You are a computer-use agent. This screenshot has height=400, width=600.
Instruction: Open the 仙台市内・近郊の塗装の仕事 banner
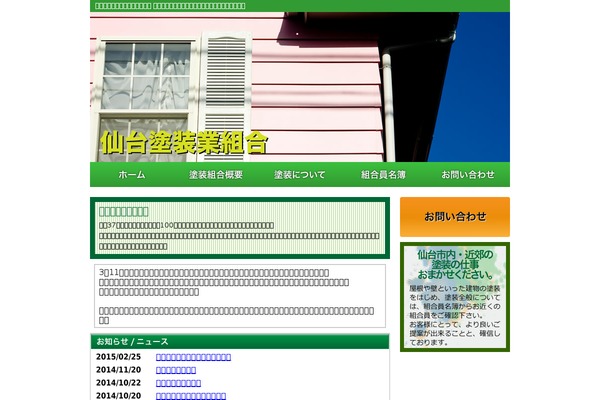pyautogui.click(x=455, y=297)
